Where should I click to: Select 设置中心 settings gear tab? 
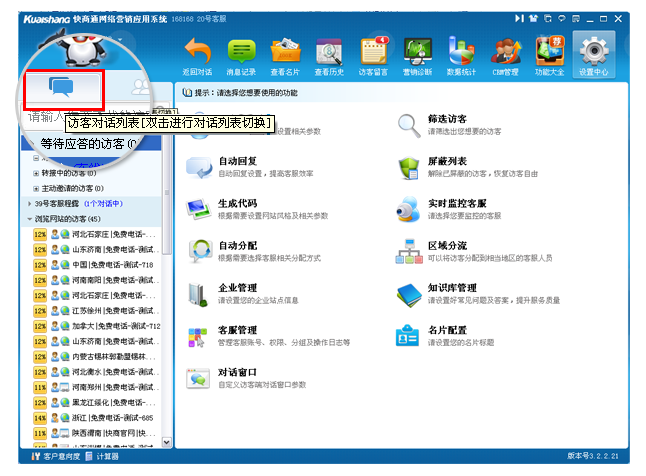[594, 51]
